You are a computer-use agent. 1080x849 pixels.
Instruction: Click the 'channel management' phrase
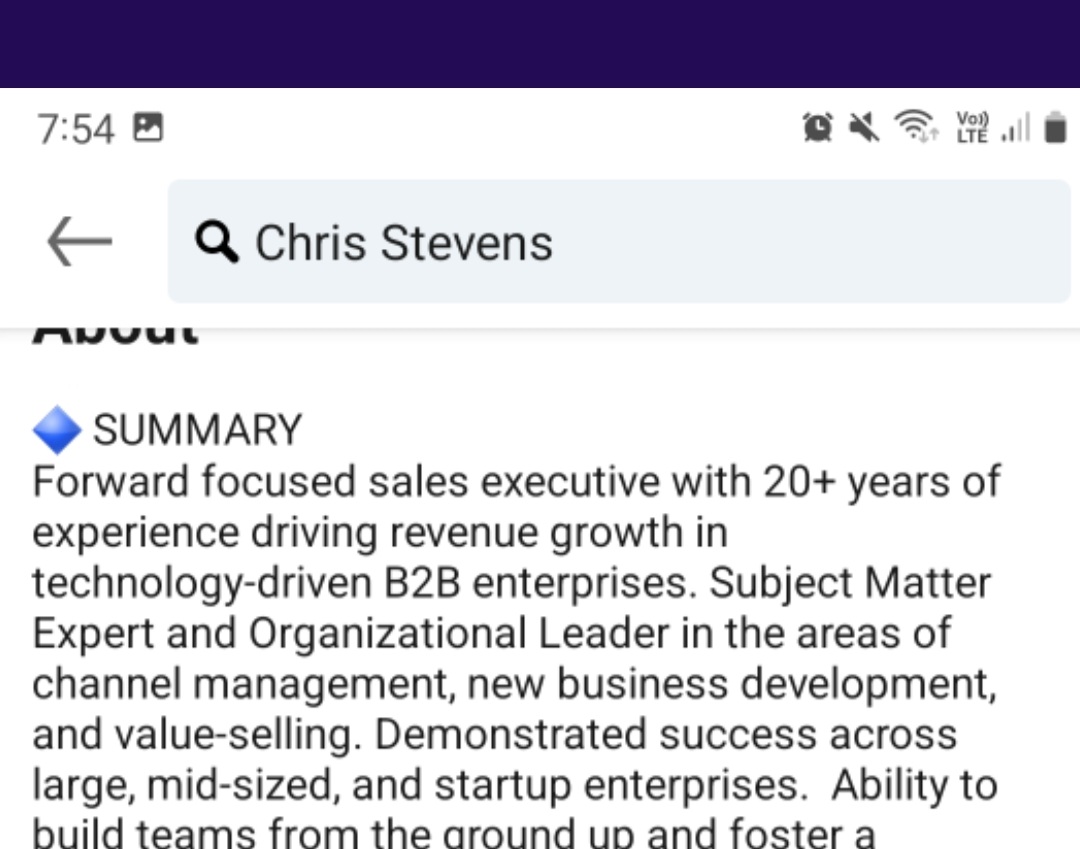tap(242, 684)
